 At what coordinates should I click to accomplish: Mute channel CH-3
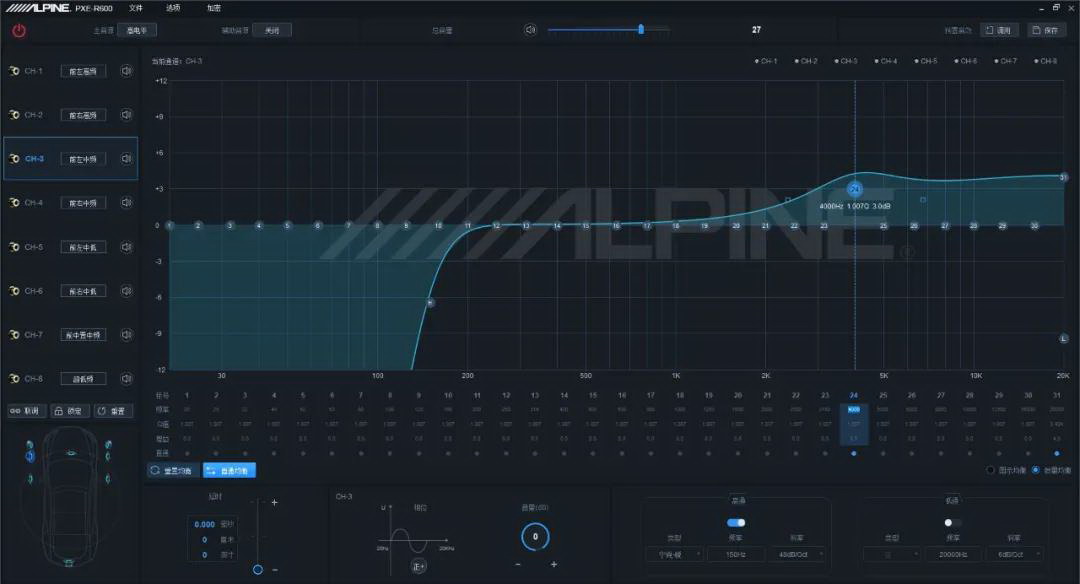126,158
